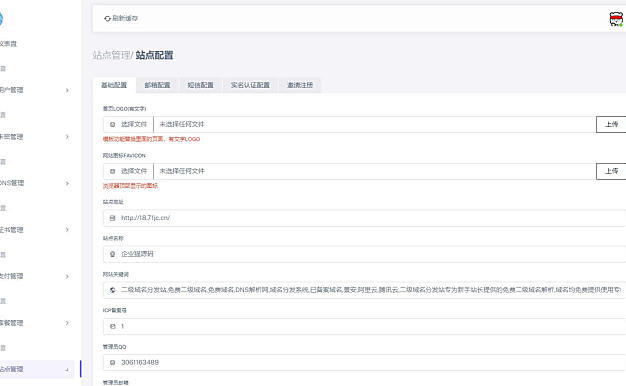Click the FAVICON 未选择任何文件 text area
Screen dimensions: 626x386
click(374, 171)
